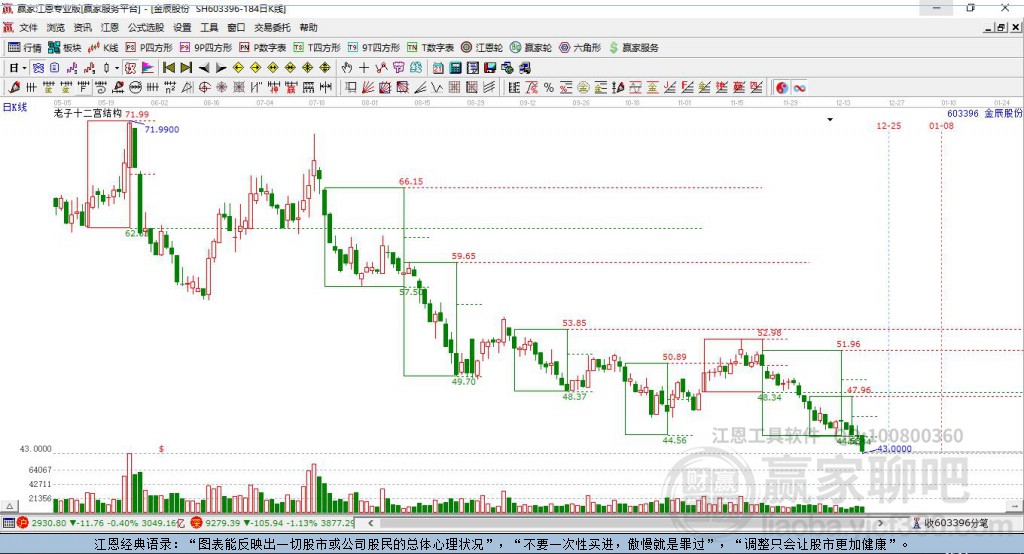Open the P四方形 tool
Viewport: 1024px width, 554px height.
[149, 48]
